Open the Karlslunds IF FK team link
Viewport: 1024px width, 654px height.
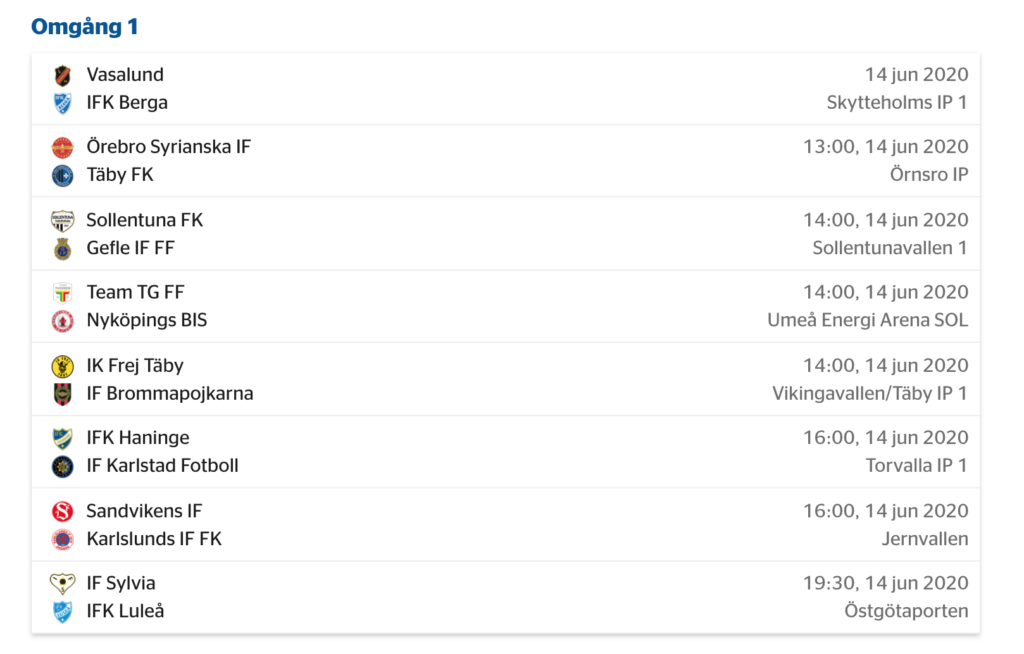coord(154,539)
